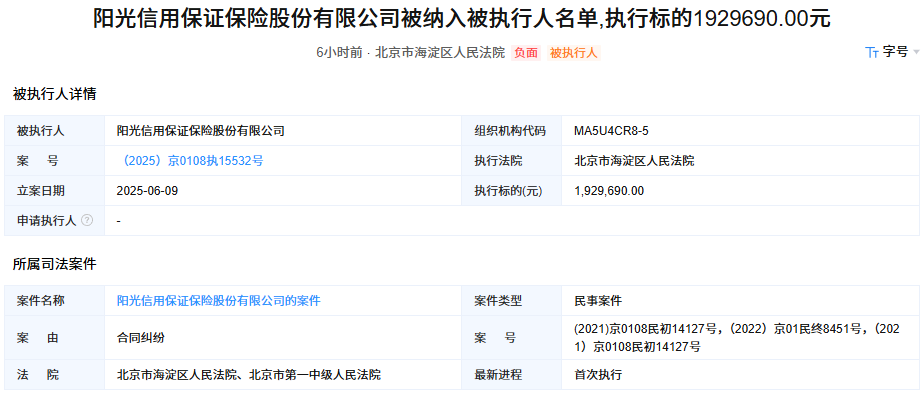Image resolution: width=924 pixels, height=394 pixels.
Task: Select company name 阳光信用保证保险股份有限公司 in table
Action: click(201, 131)
